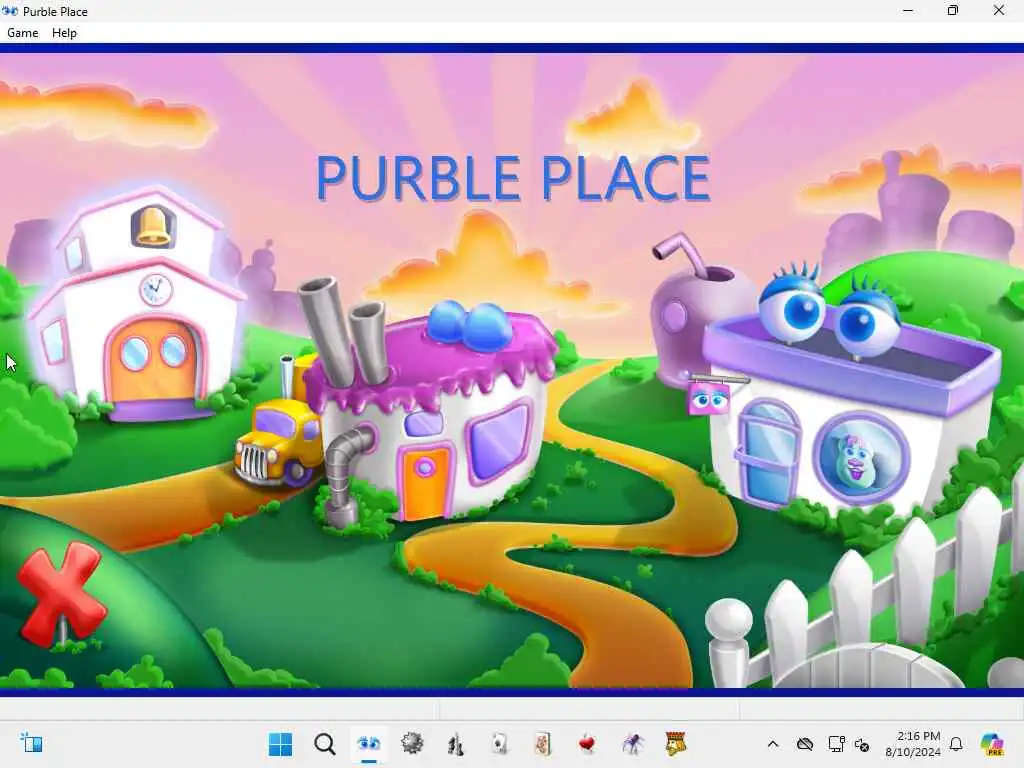Image resolution: width=1024 pixels, height=768 pixels.
Task: Open the Help menu
Action: [x=64, y=33]
